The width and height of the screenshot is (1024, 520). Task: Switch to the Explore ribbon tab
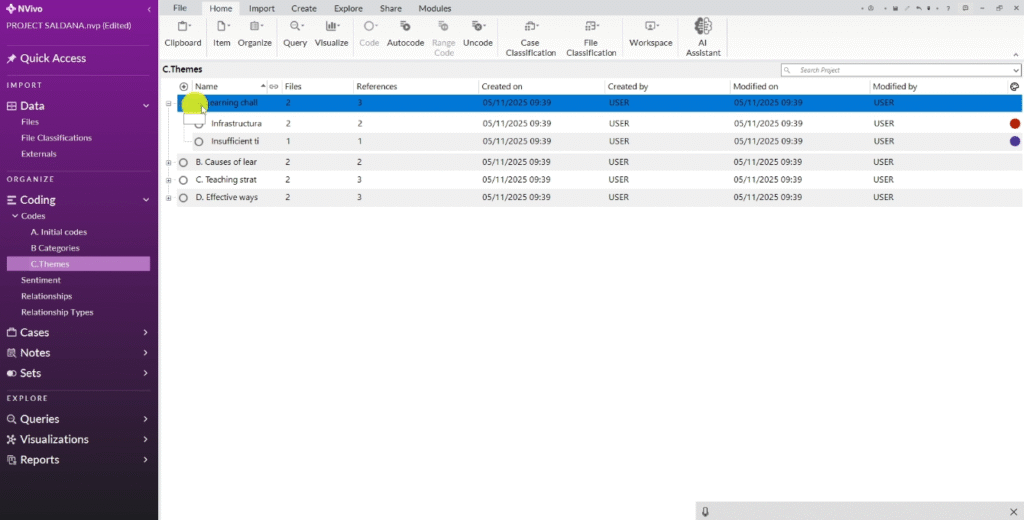click(348, 8)
